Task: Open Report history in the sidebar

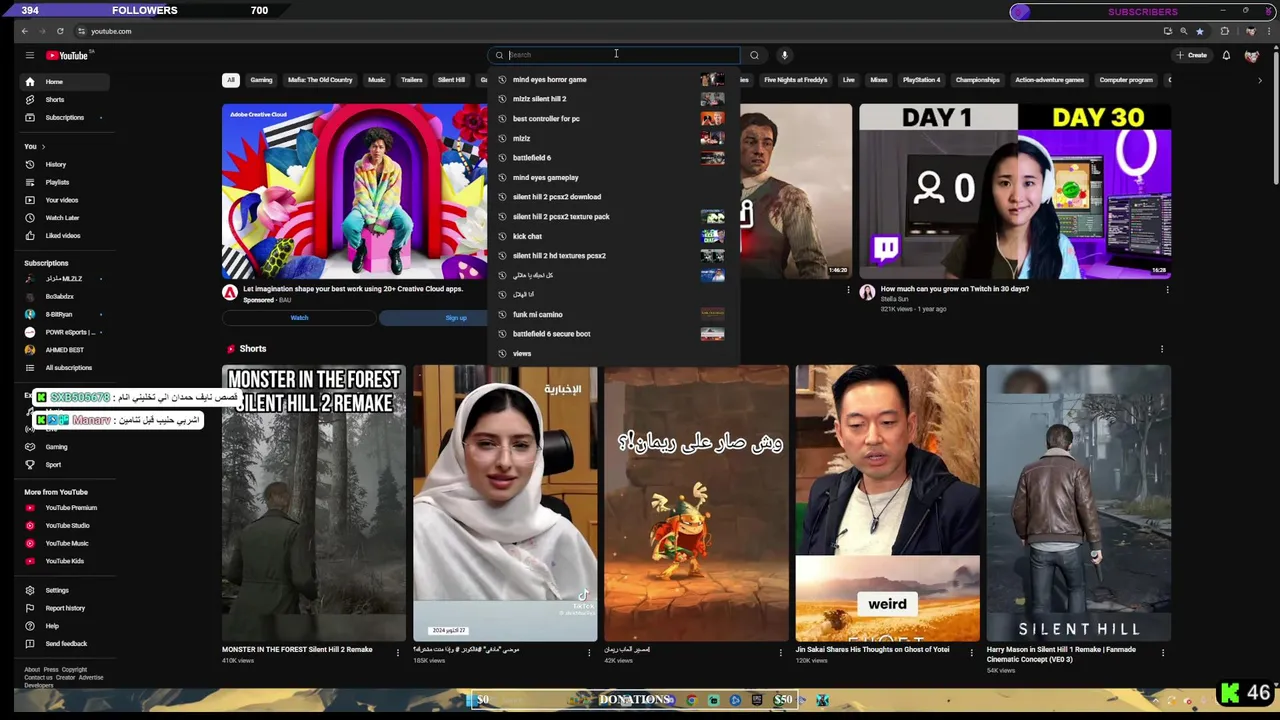Action: coord(65,608)
